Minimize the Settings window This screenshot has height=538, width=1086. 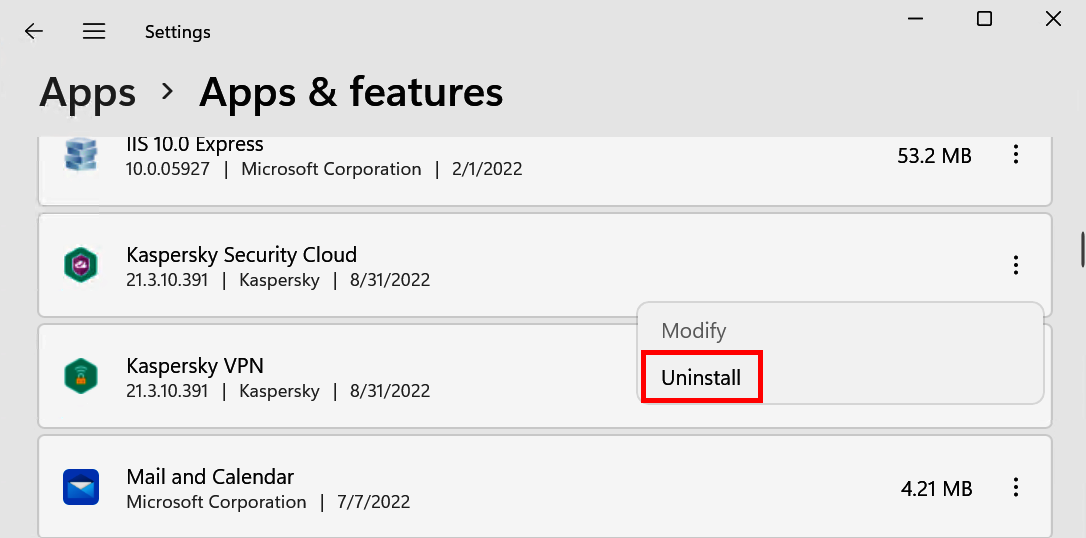pyautogui.click(x=916, y=19)
